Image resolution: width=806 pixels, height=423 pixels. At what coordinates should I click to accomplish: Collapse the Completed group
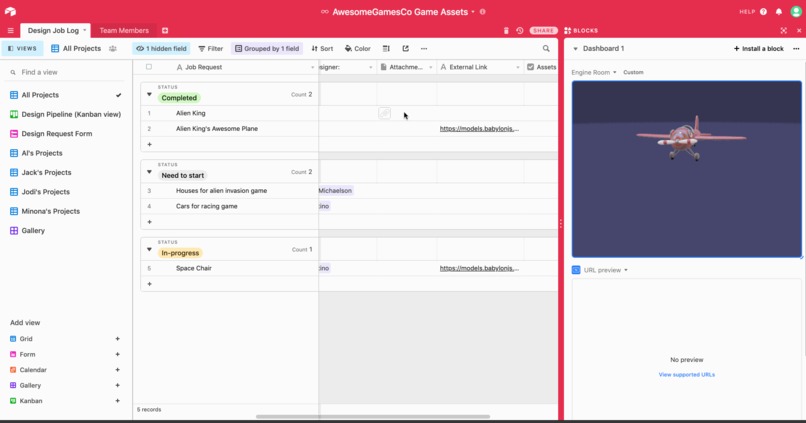(x=149, y=95)
